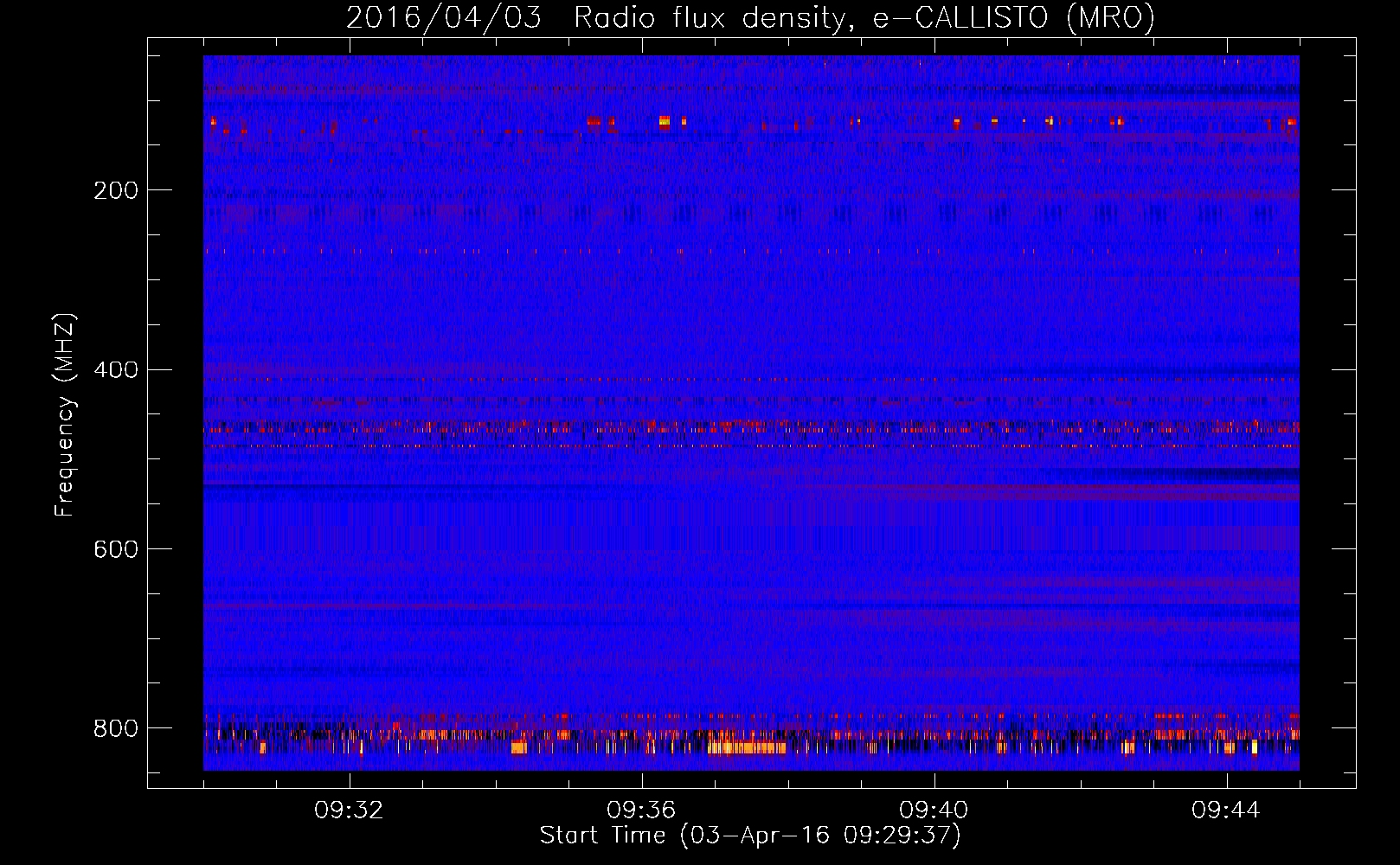Click the 'Start Time (03-Apr-16 09:29:37)' axis label
The width and height of the screenshot is (1400, 865).
750,836
